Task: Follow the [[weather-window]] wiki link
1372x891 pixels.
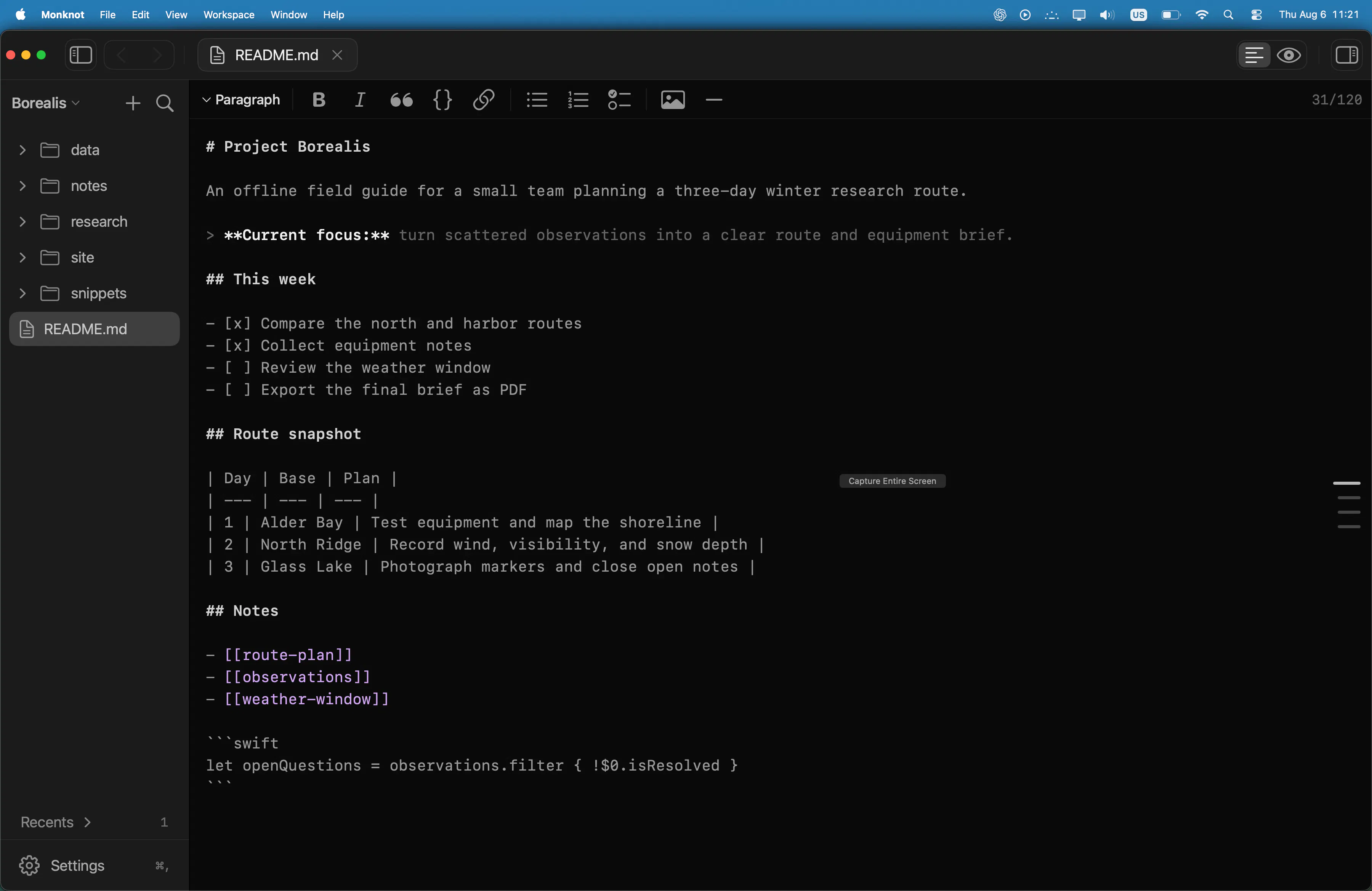Action: [307, 700]
